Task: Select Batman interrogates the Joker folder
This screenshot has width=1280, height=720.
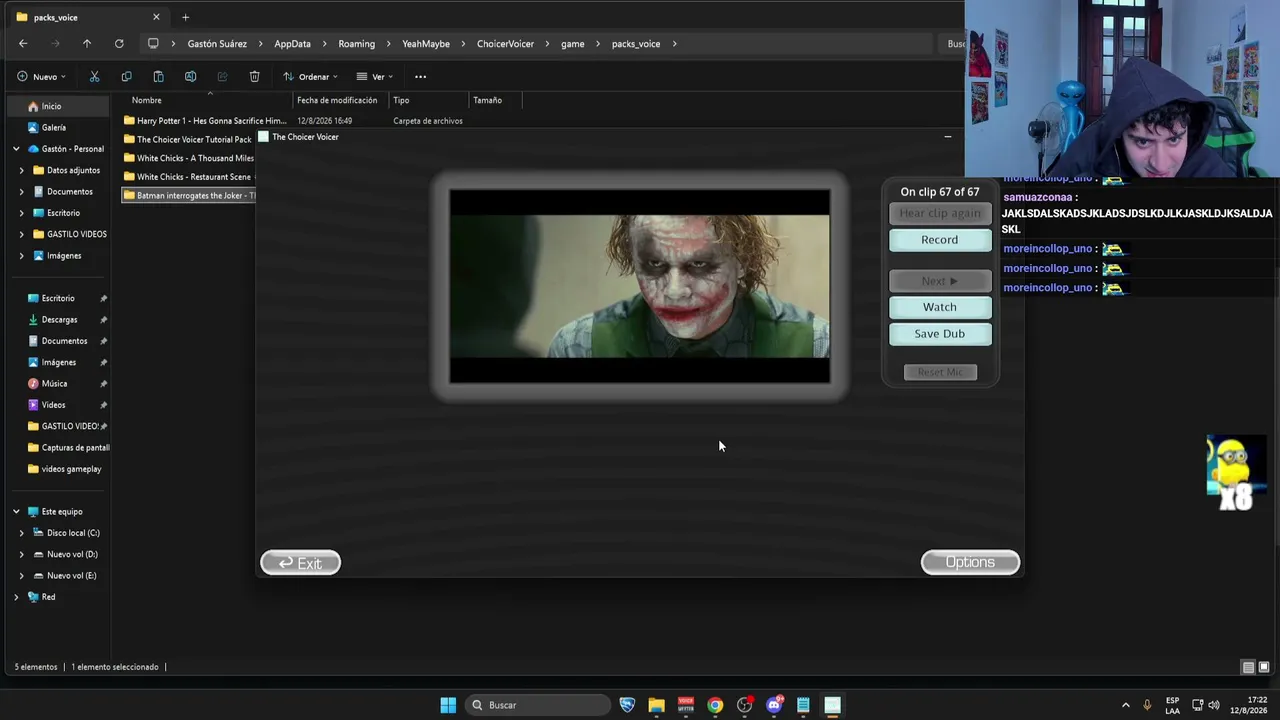Action: (x=189, y=196)
